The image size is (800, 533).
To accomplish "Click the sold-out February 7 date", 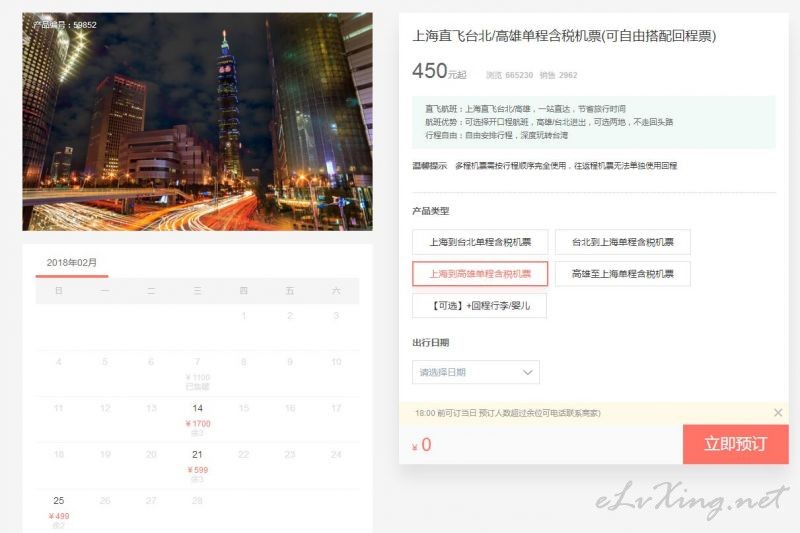I will tap(197, 373).
